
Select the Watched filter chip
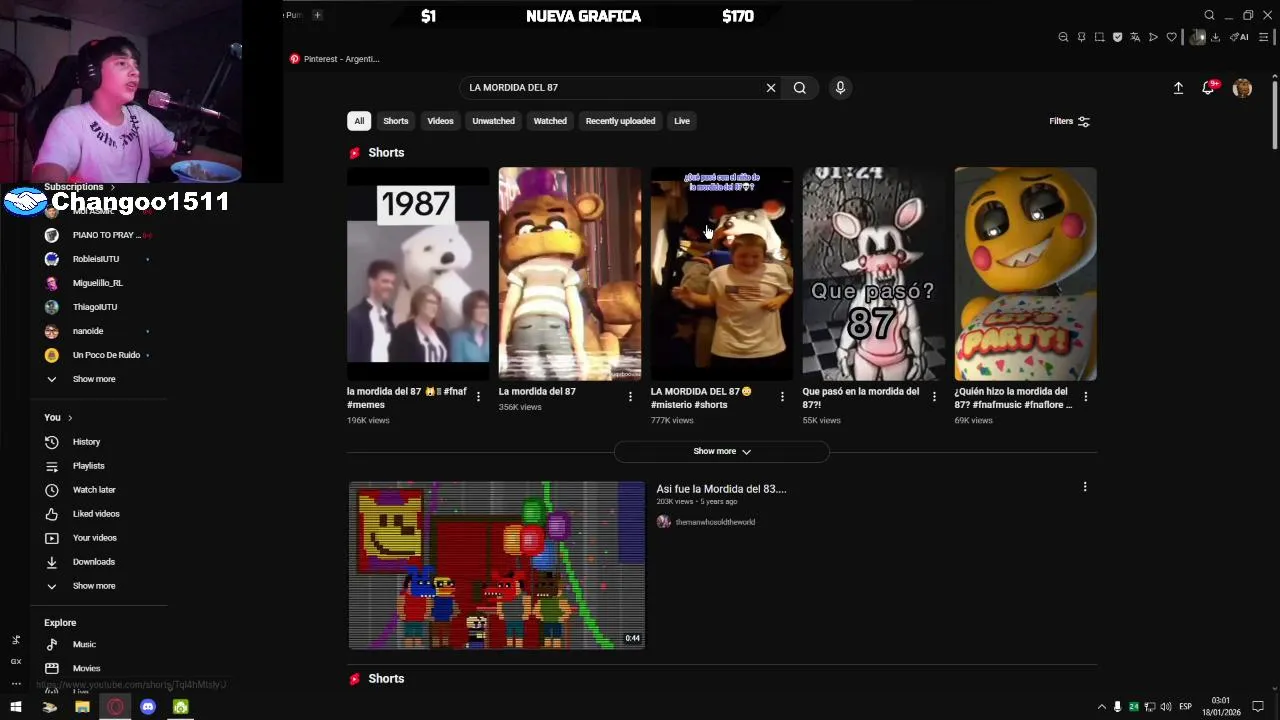[550, 121]
